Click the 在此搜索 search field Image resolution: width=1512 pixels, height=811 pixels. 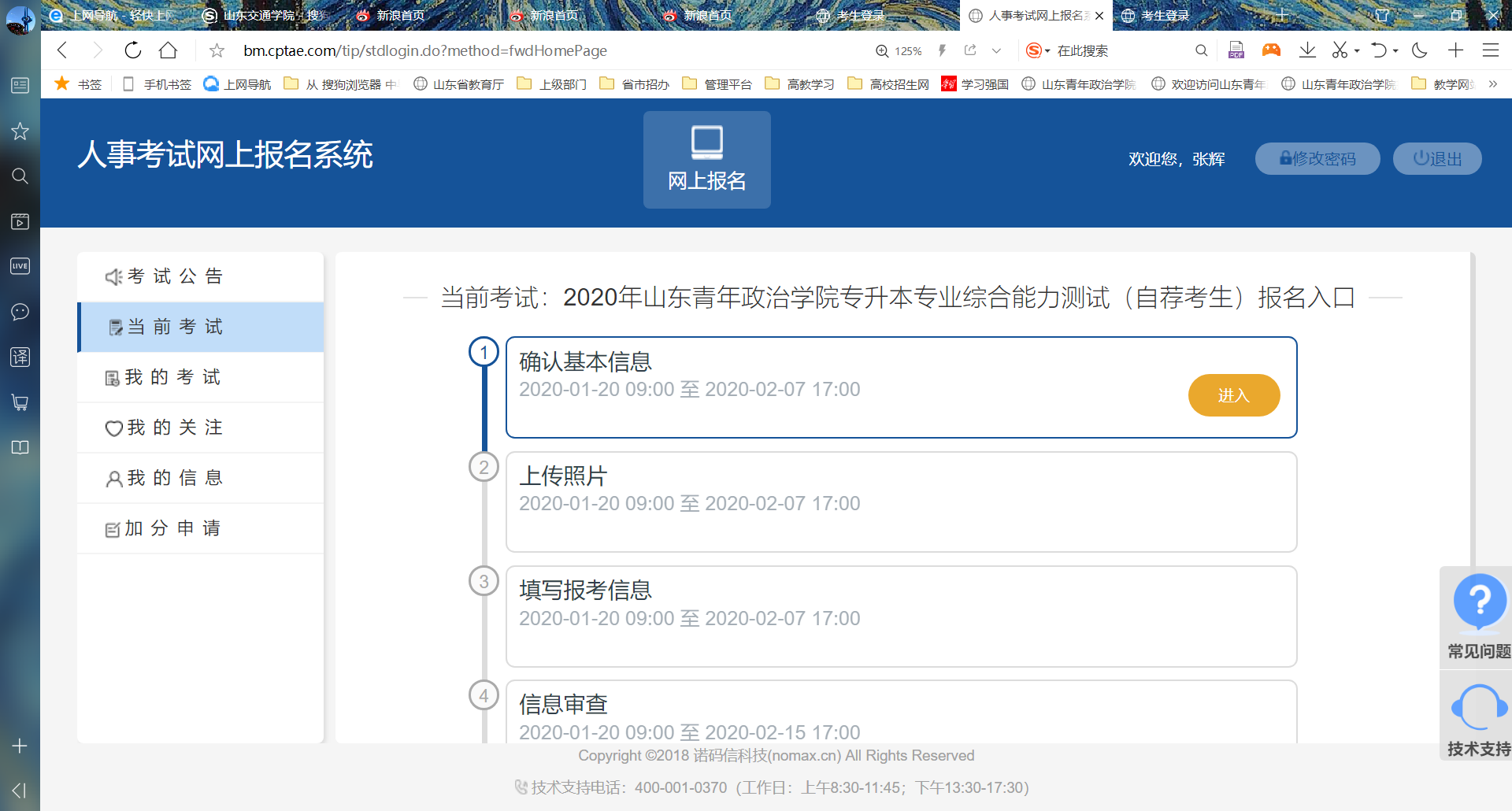[1118, 50]
